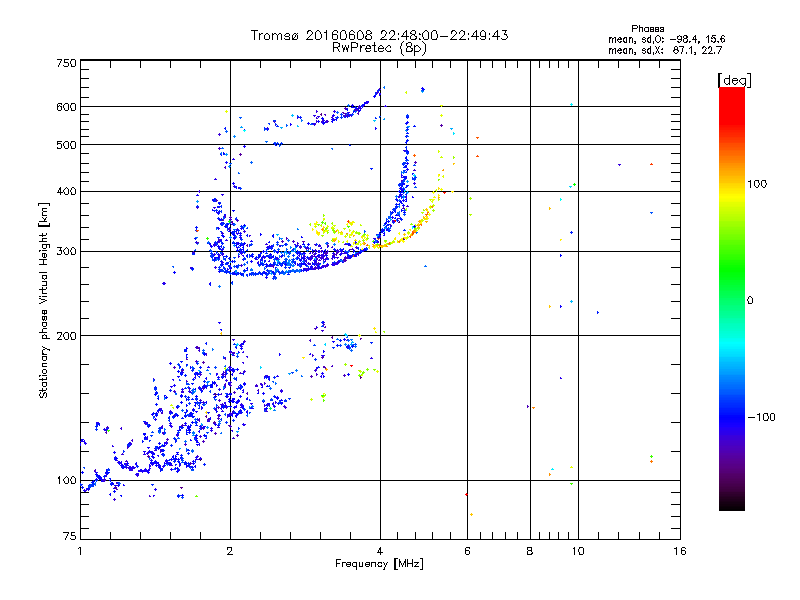The height and width of the screenshot is (600, 800).
Task: Click the colorbar tick label "100"
Action: (757, 184)
